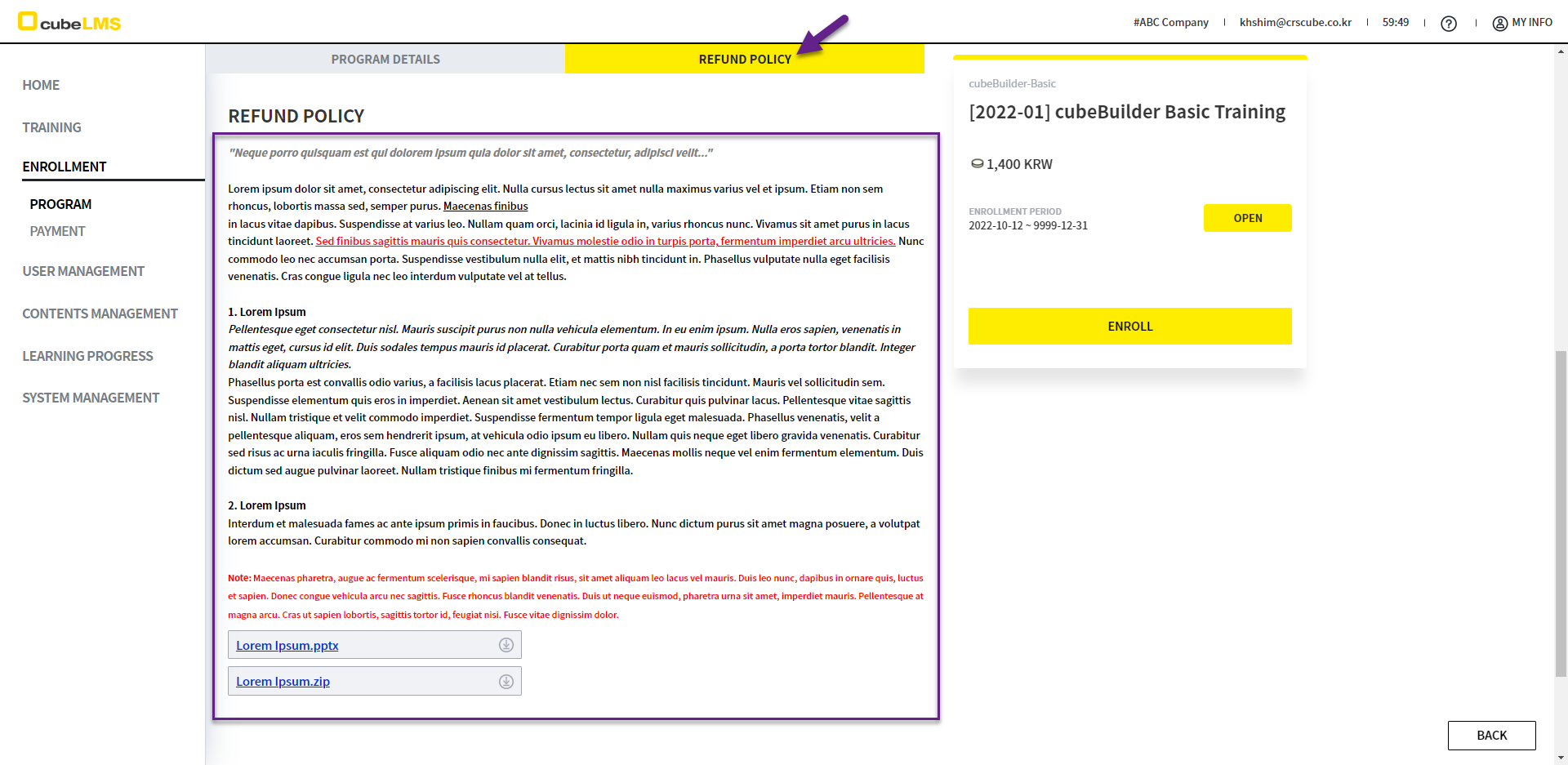Image resolution: width=1568 pixels, height=765 pixels.
Task: Expand USER MANAGEMENT in the sidebar
Action: (83, 271)
